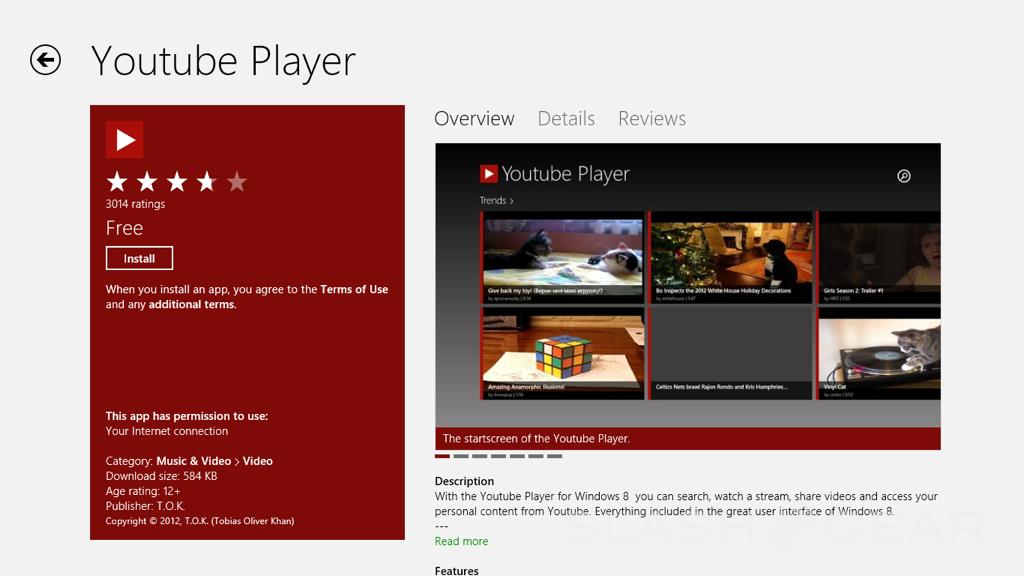1024x576 pixels.
Task: Click the White House holiday decorations thumbnail
Action: (731, 256)
